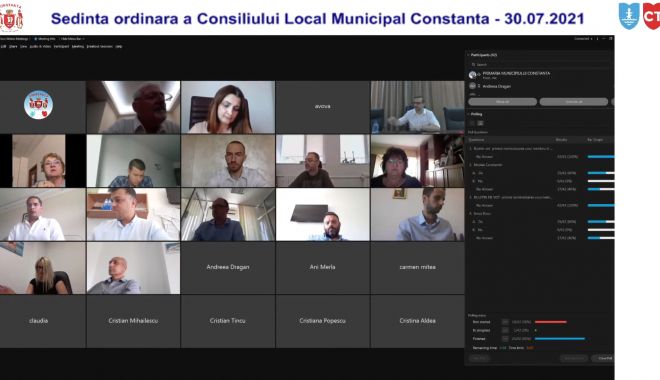Click Hide Menu Bar
Screen dimensions: 660x380
tap(72, 39)
